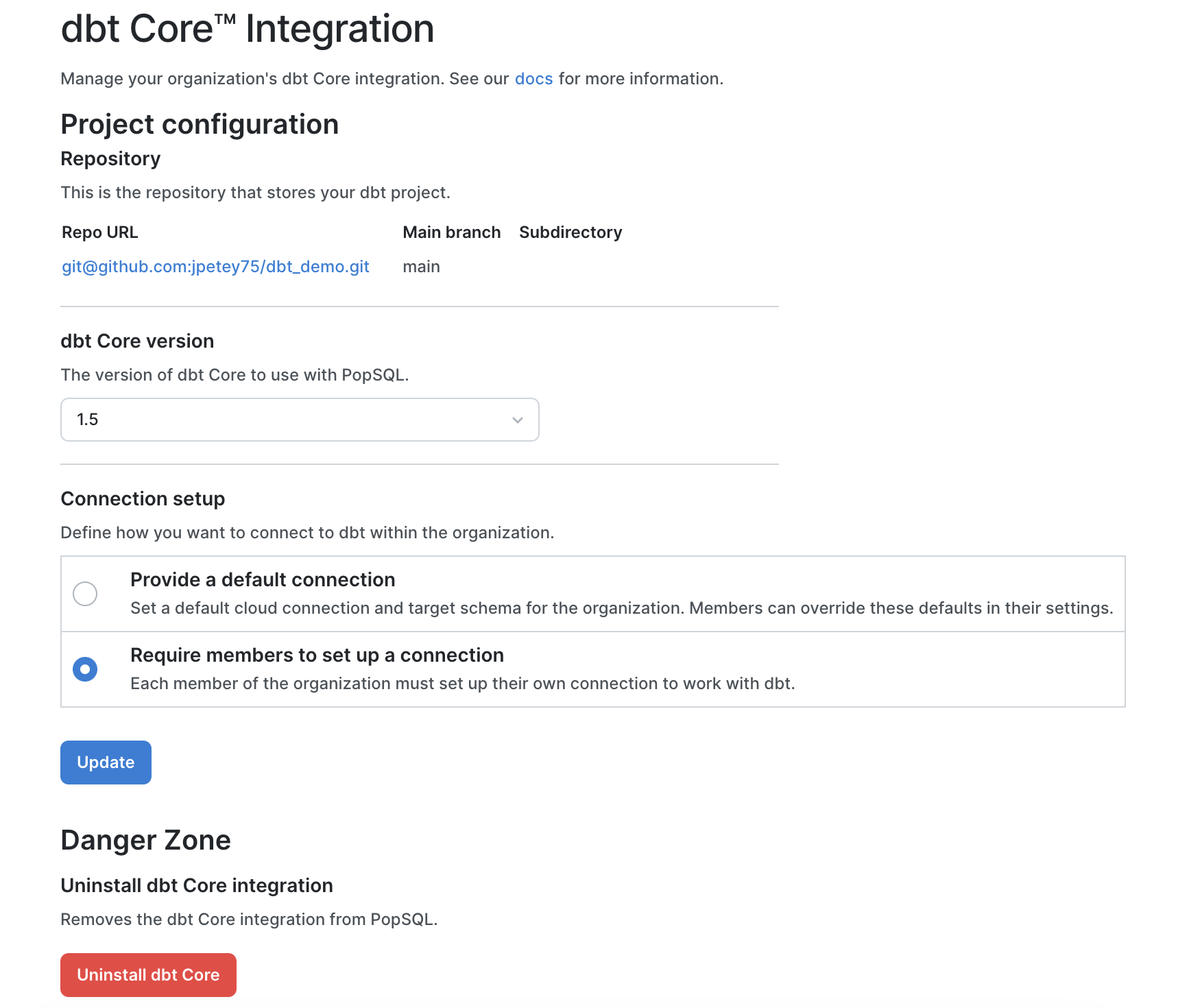Click the Update button
1189x1008 pixels.
pos(106,763)
